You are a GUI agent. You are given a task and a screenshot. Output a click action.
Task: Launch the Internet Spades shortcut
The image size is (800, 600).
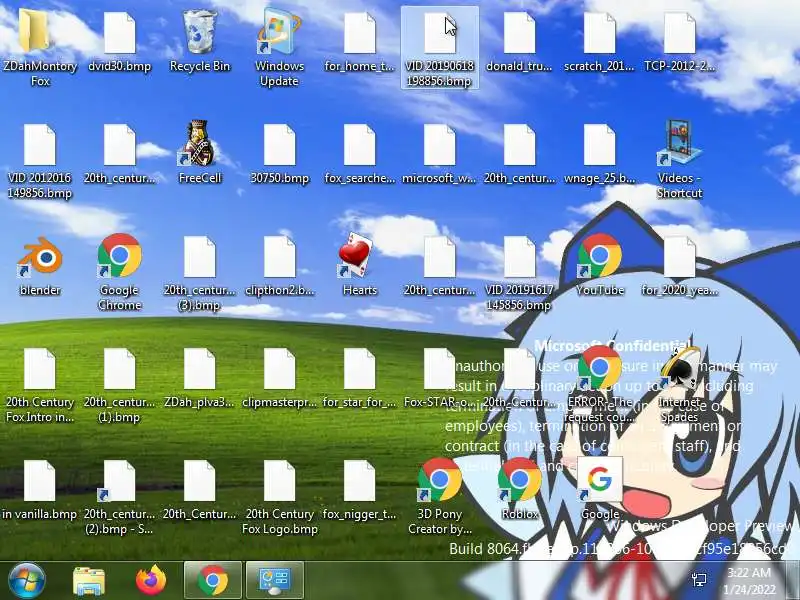(x=679, y=384)
